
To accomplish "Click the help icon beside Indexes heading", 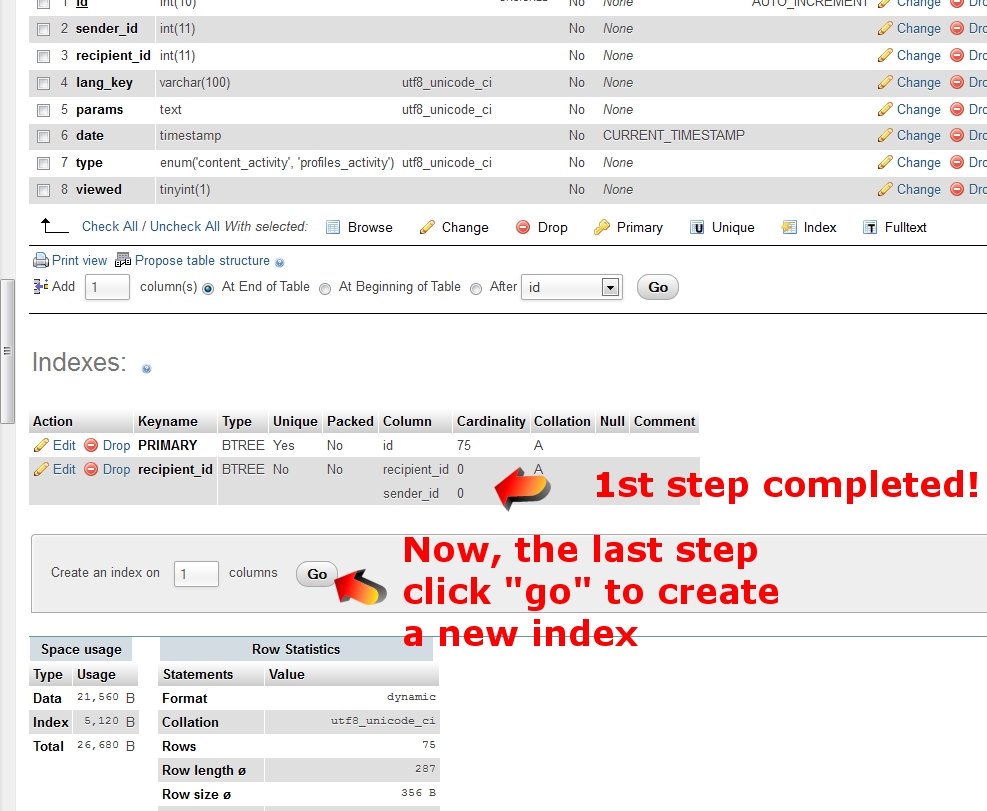I will point(147,369).
